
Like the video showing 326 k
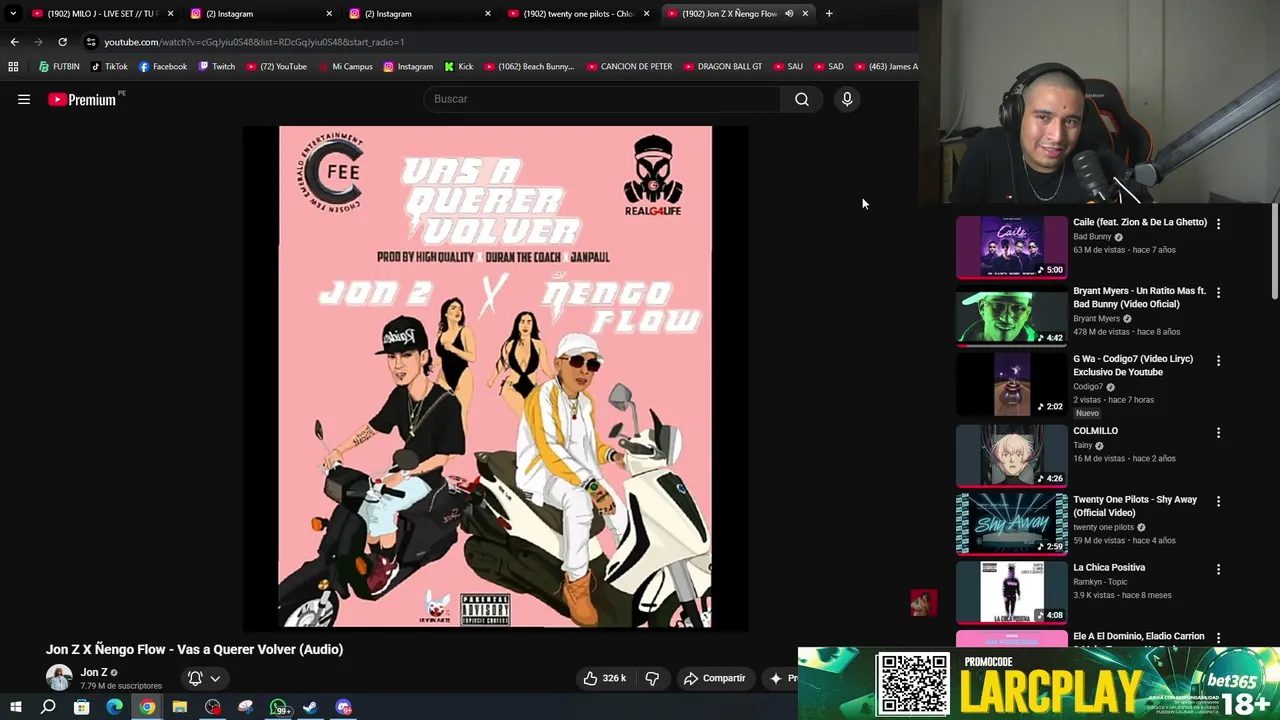pyautogui.click(x=605, y=678)
